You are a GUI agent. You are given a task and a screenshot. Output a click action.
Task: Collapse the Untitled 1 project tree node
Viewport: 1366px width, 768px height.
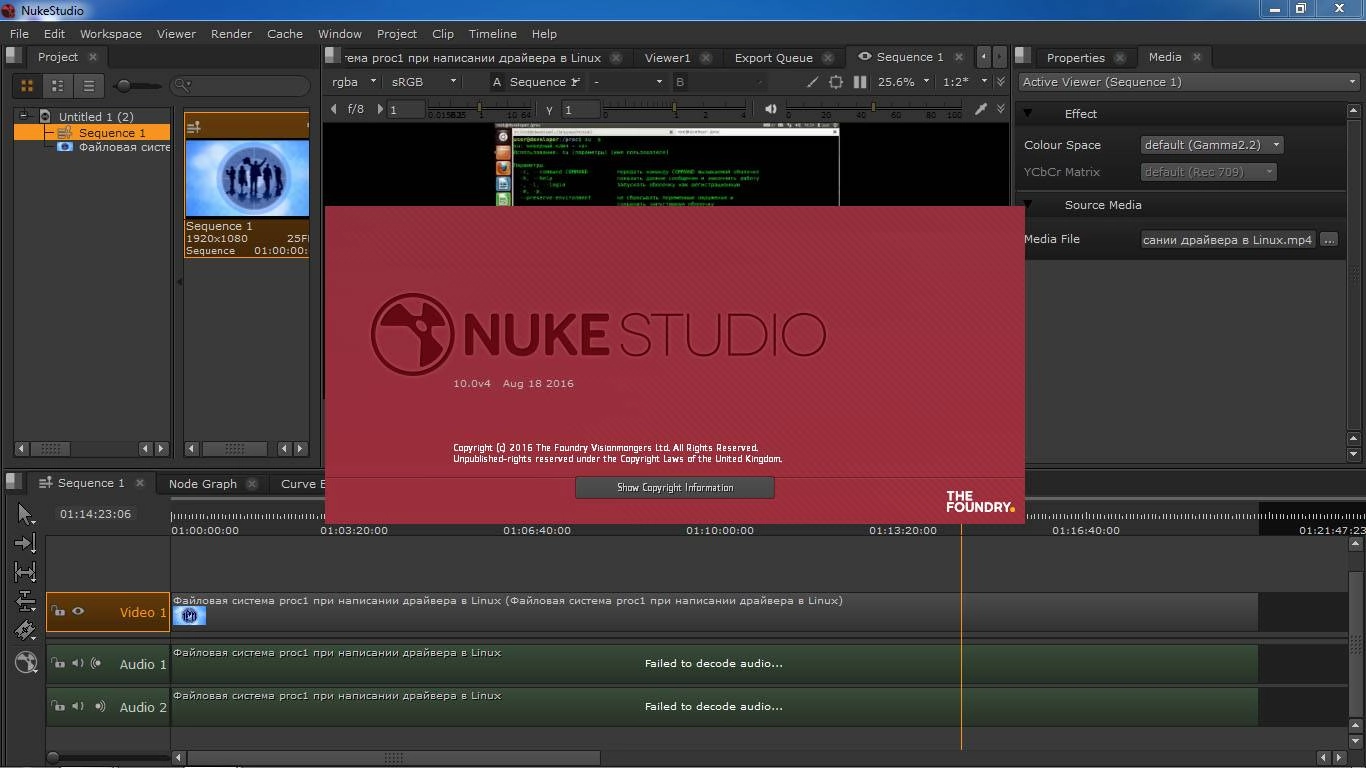click(x=24, y=116)
